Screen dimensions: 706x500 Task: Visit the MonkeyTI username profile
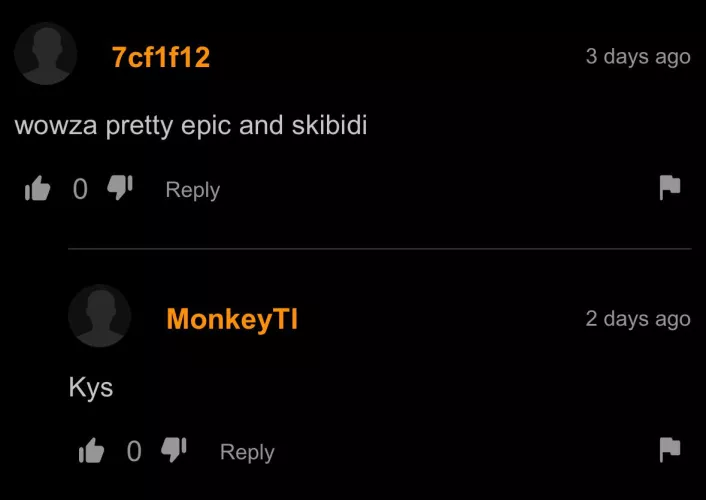click(x=232, y=320)
